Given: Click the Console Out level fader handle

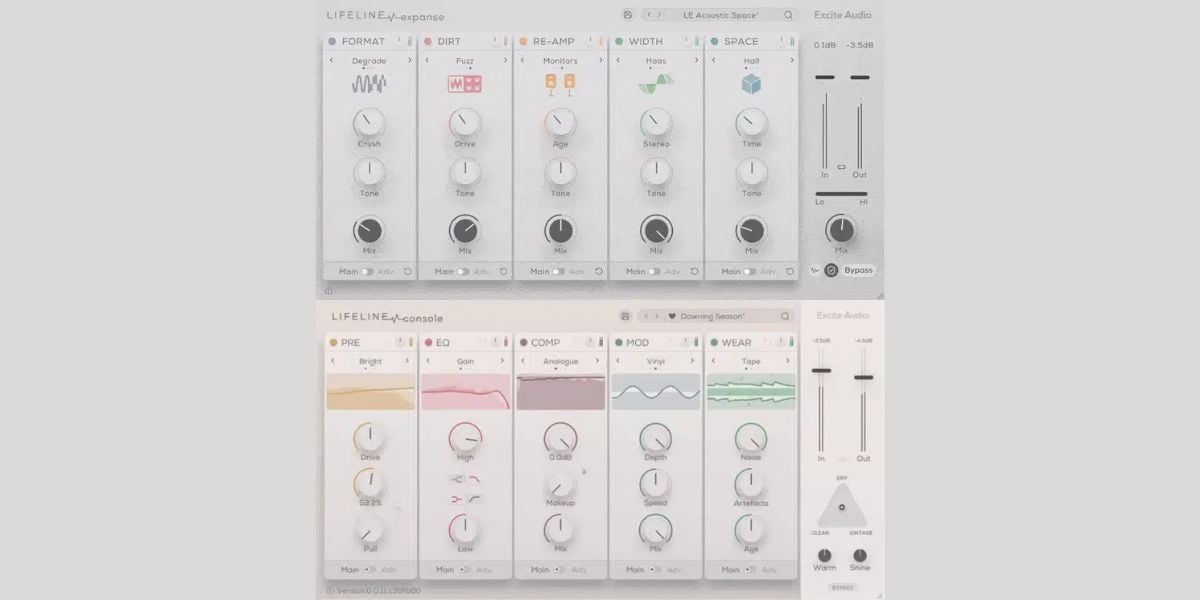Looking at the screenshot, I should tap(863, 377).
